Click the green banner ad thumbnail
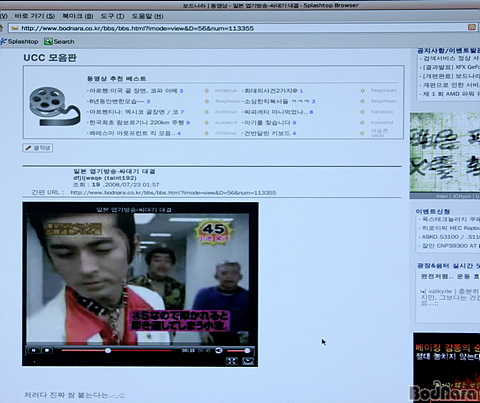Image resolution: width=480 pixels, height=403 pixels. tap(445, 155)
